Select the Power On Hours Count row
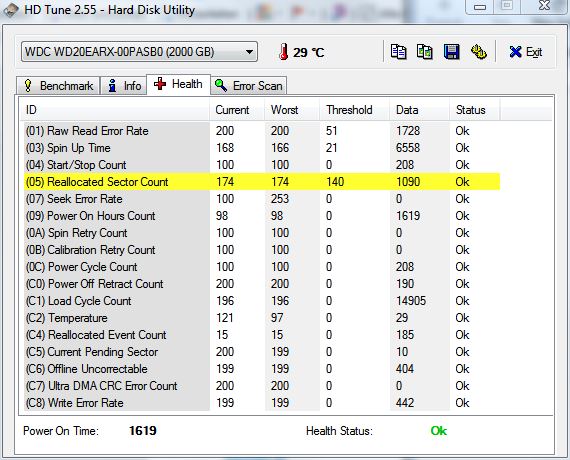The image size is (570, 460). (x=262, y=216)
